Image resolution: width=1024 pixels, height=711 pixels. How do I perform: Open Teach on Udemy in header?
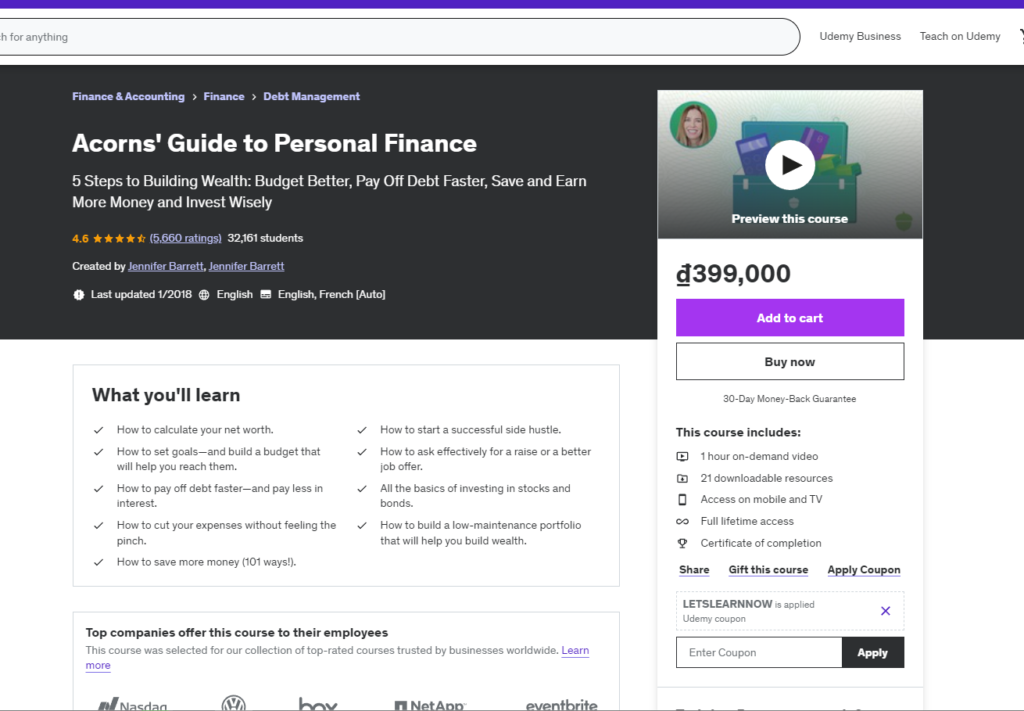click(x=960, y=37)
